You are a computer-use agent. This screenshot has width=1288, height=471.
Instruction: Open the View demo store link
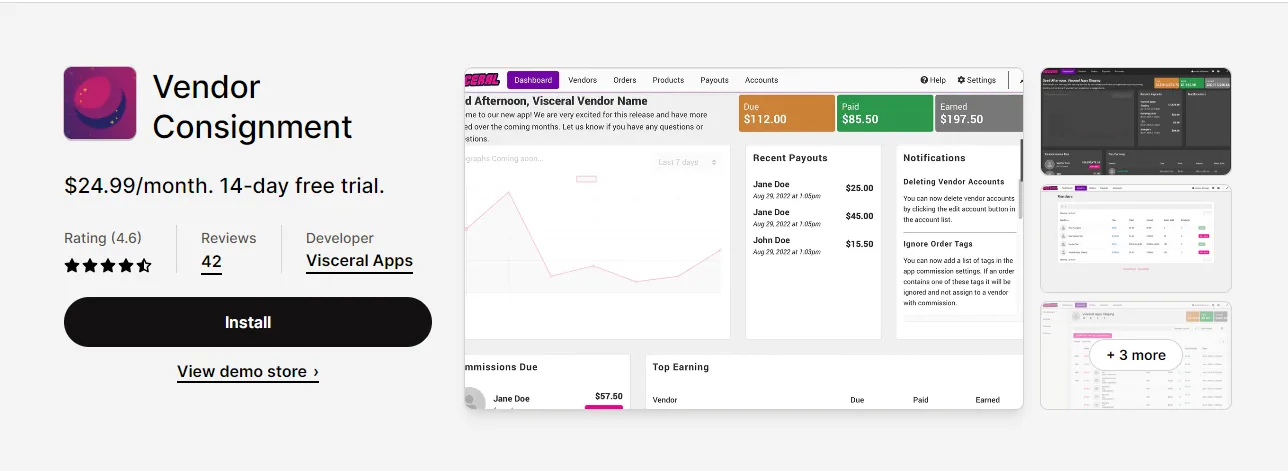point(248,372)
